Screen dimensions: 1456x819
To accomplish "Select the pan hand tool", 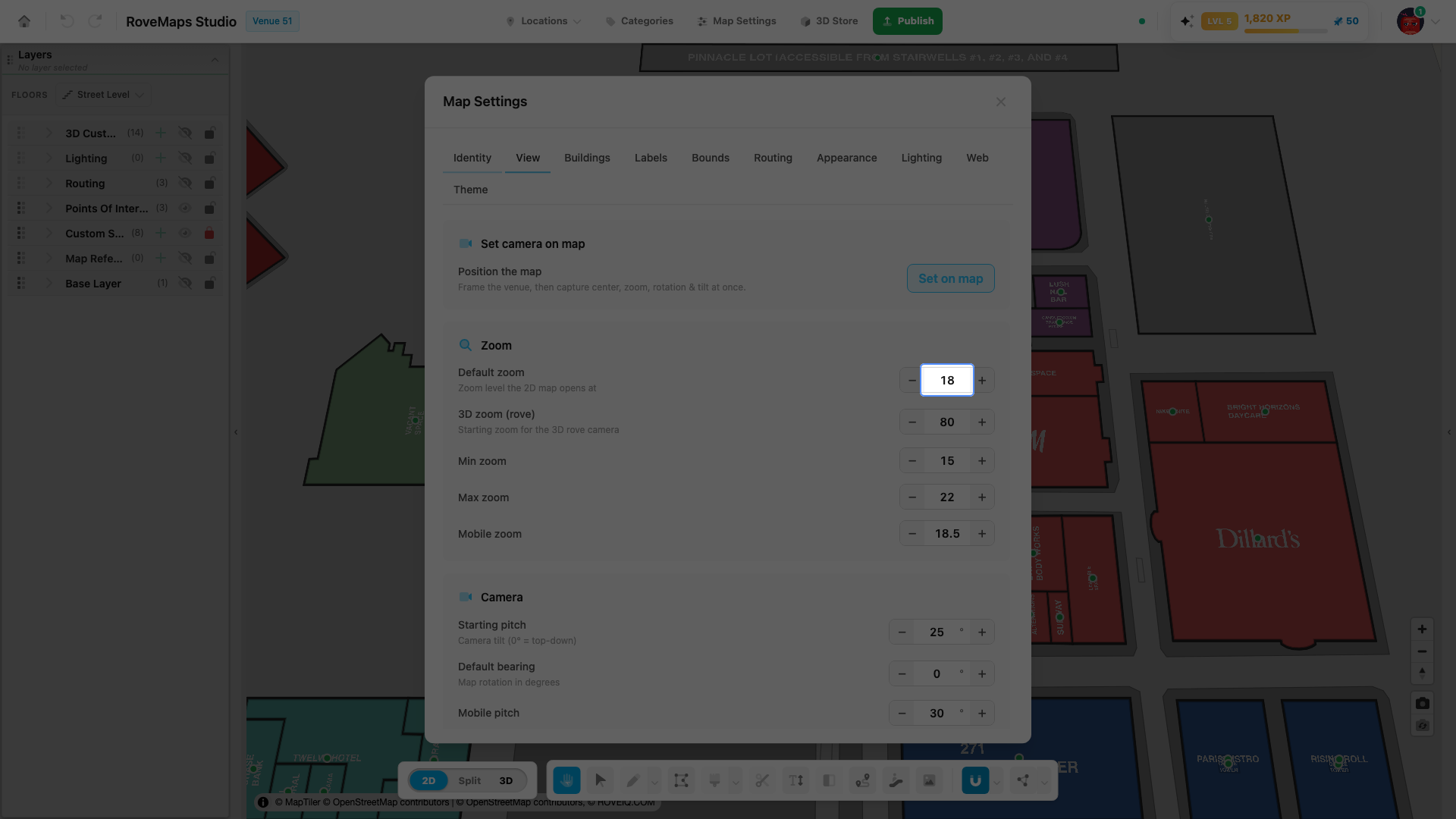I will pos(566,780).
